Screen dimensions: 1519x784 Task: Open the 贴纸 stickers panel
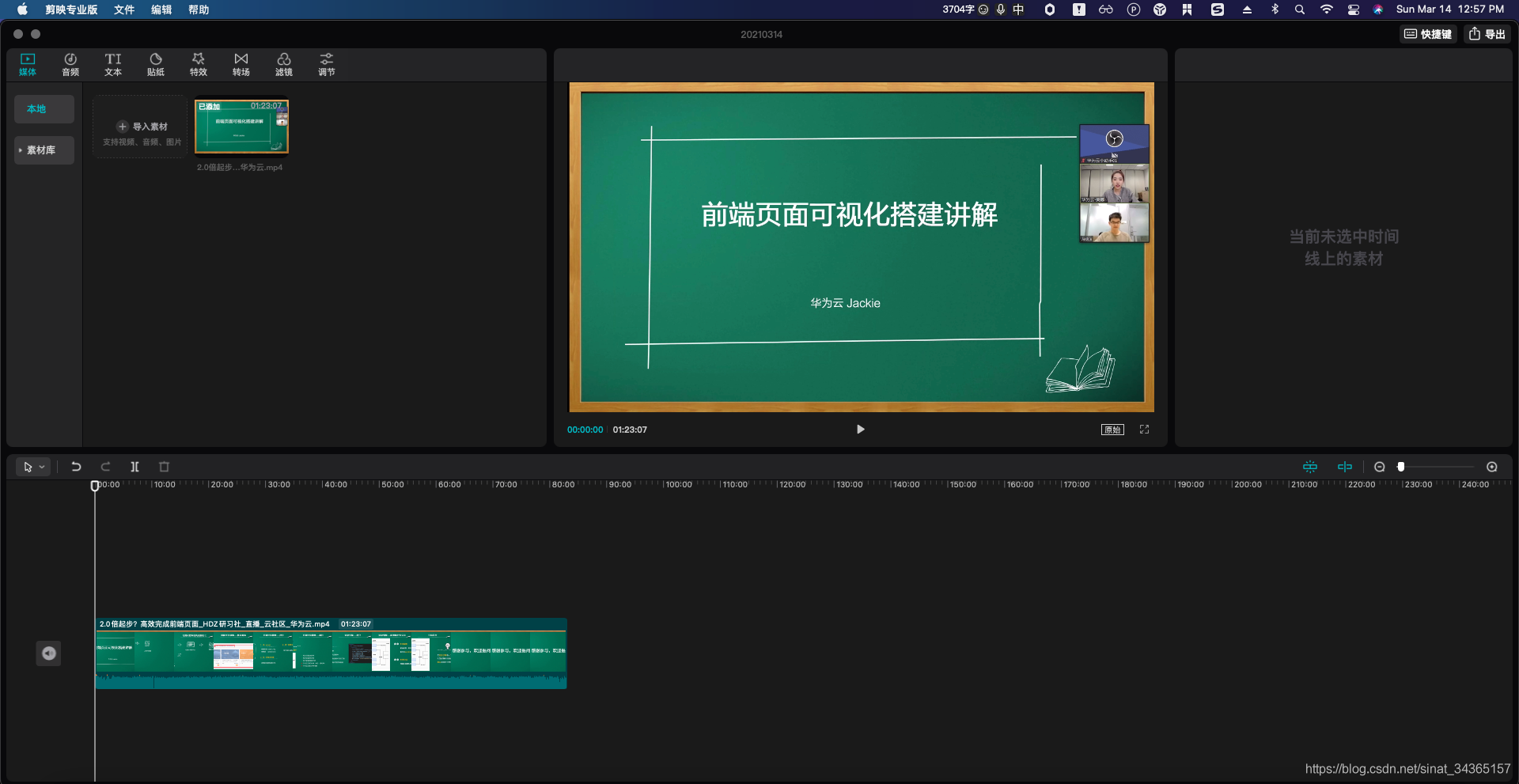(x=155, y=64)
